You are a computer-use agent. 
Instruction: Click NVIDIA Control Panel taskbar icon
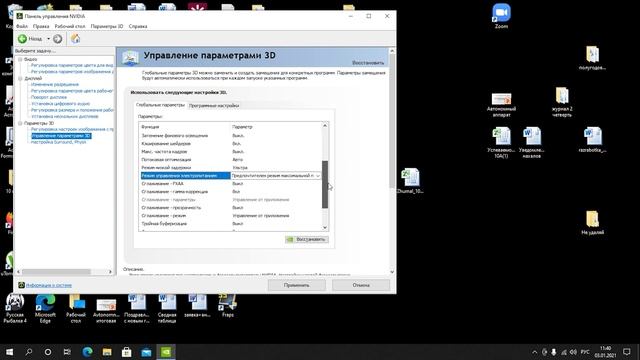coord(166,351)
